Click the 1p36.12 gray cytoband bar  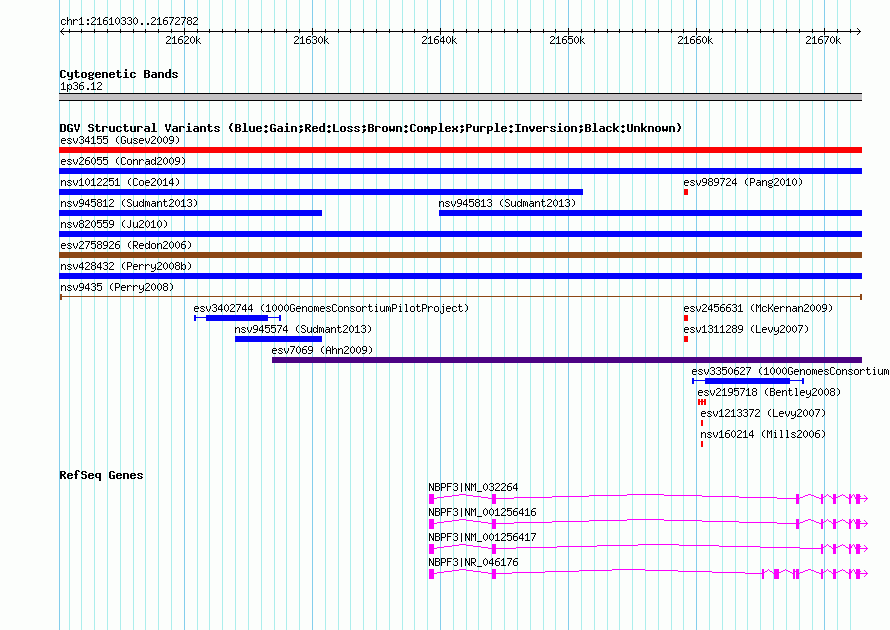tap(460, 97)
